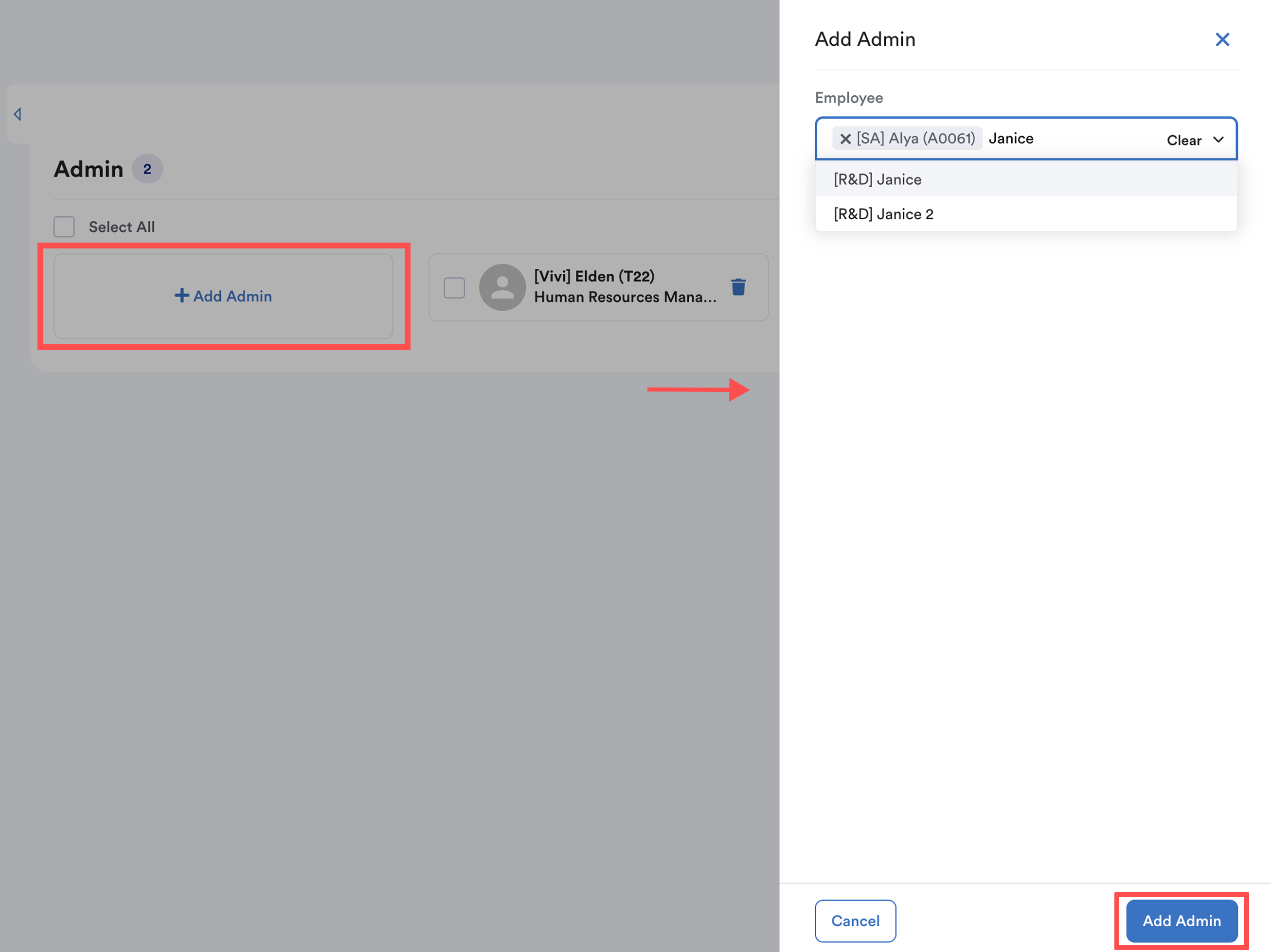Click the trash icon for Elden
Image resolution: width=1271 pixels, height=952 pixels.
point(738,286)
